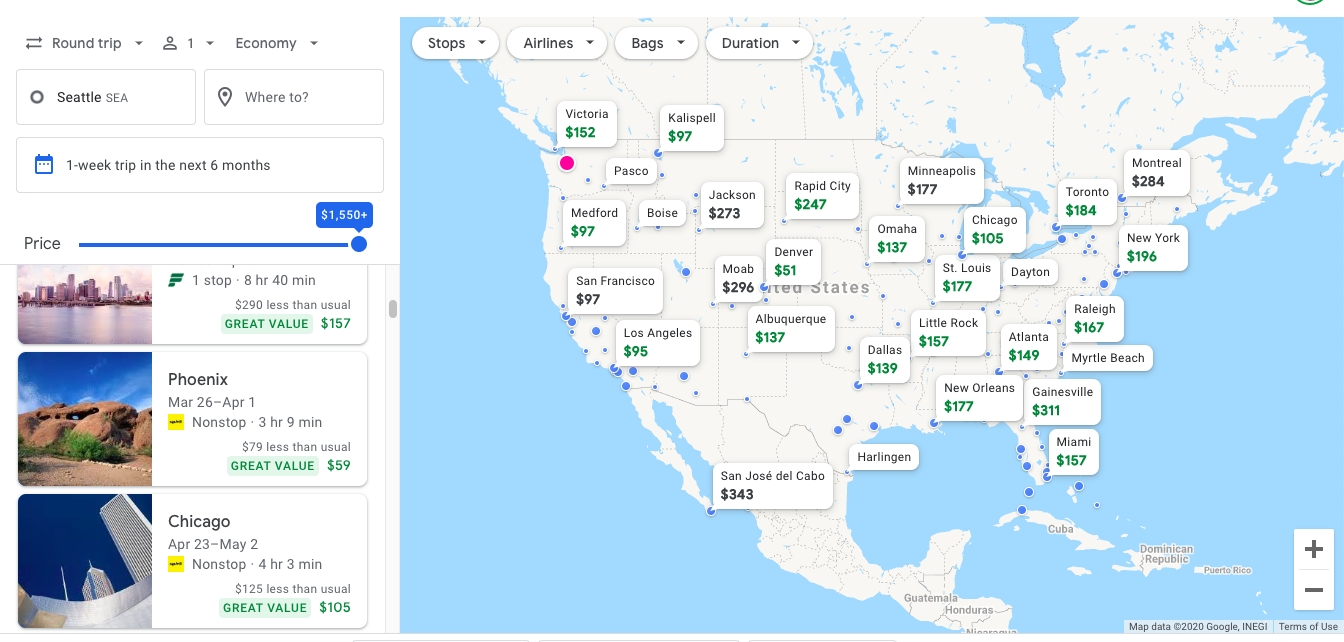Click the St. Louis $177 map label

coord(967,277)
